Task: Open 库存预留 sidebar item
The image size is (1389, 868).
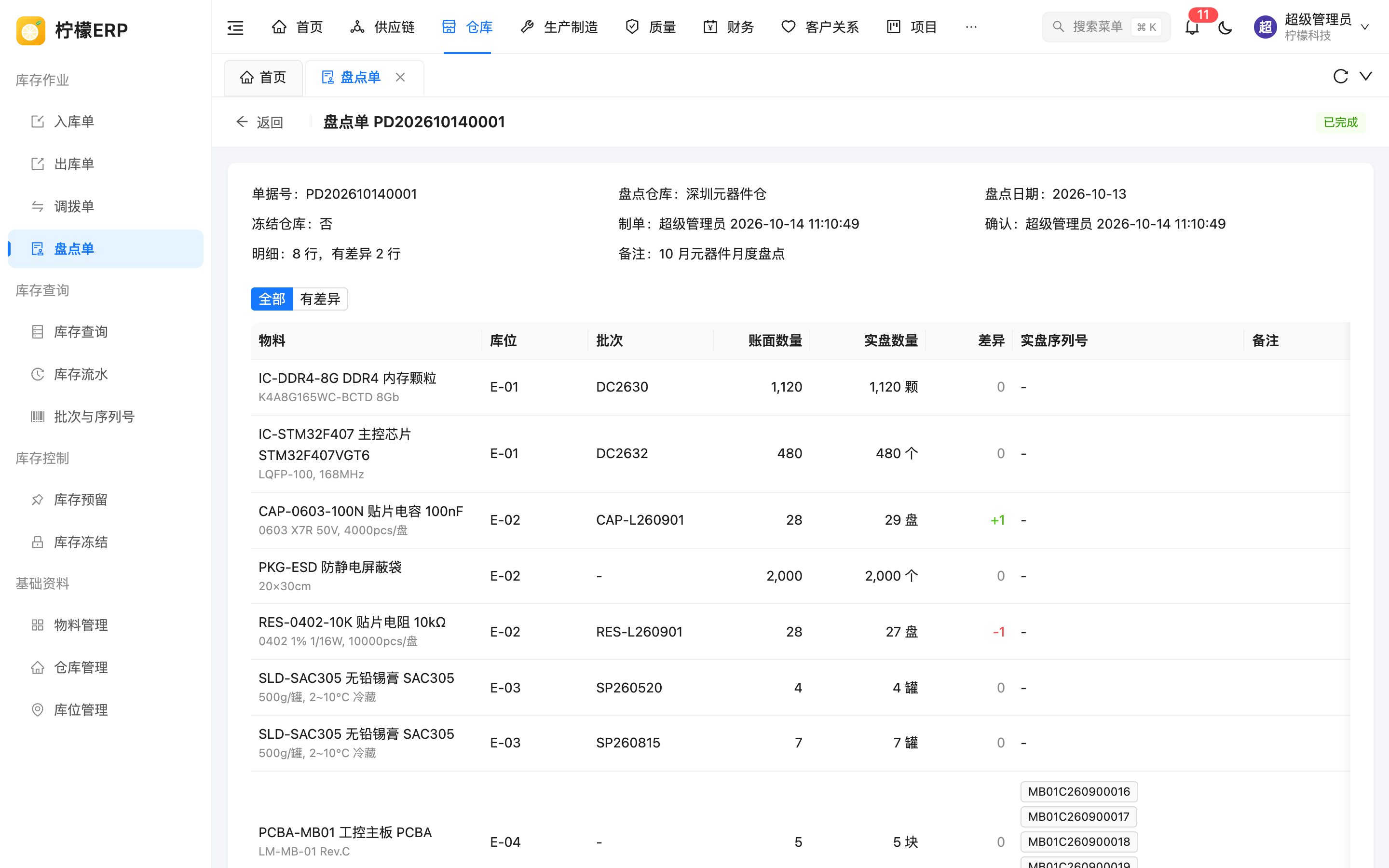Action: (x=106, y=500)
